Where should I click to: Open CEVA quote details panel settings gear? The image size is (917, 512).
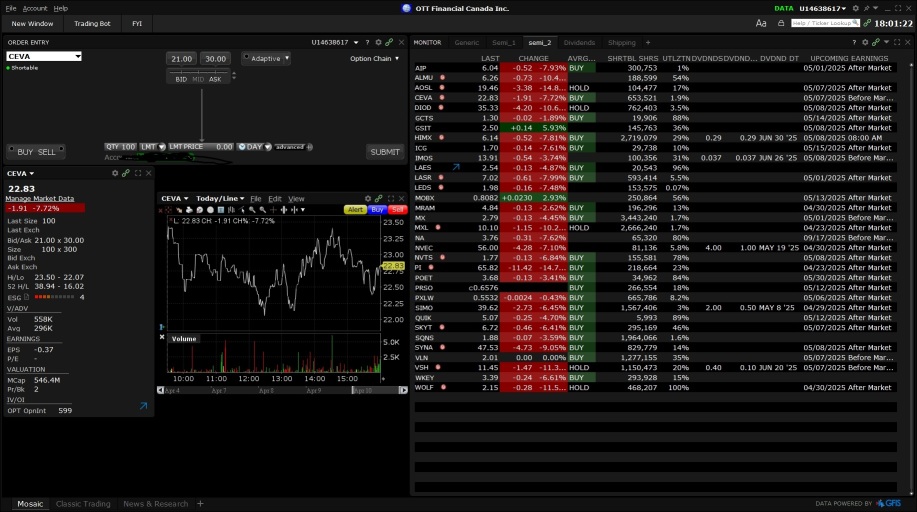point(115,173)
